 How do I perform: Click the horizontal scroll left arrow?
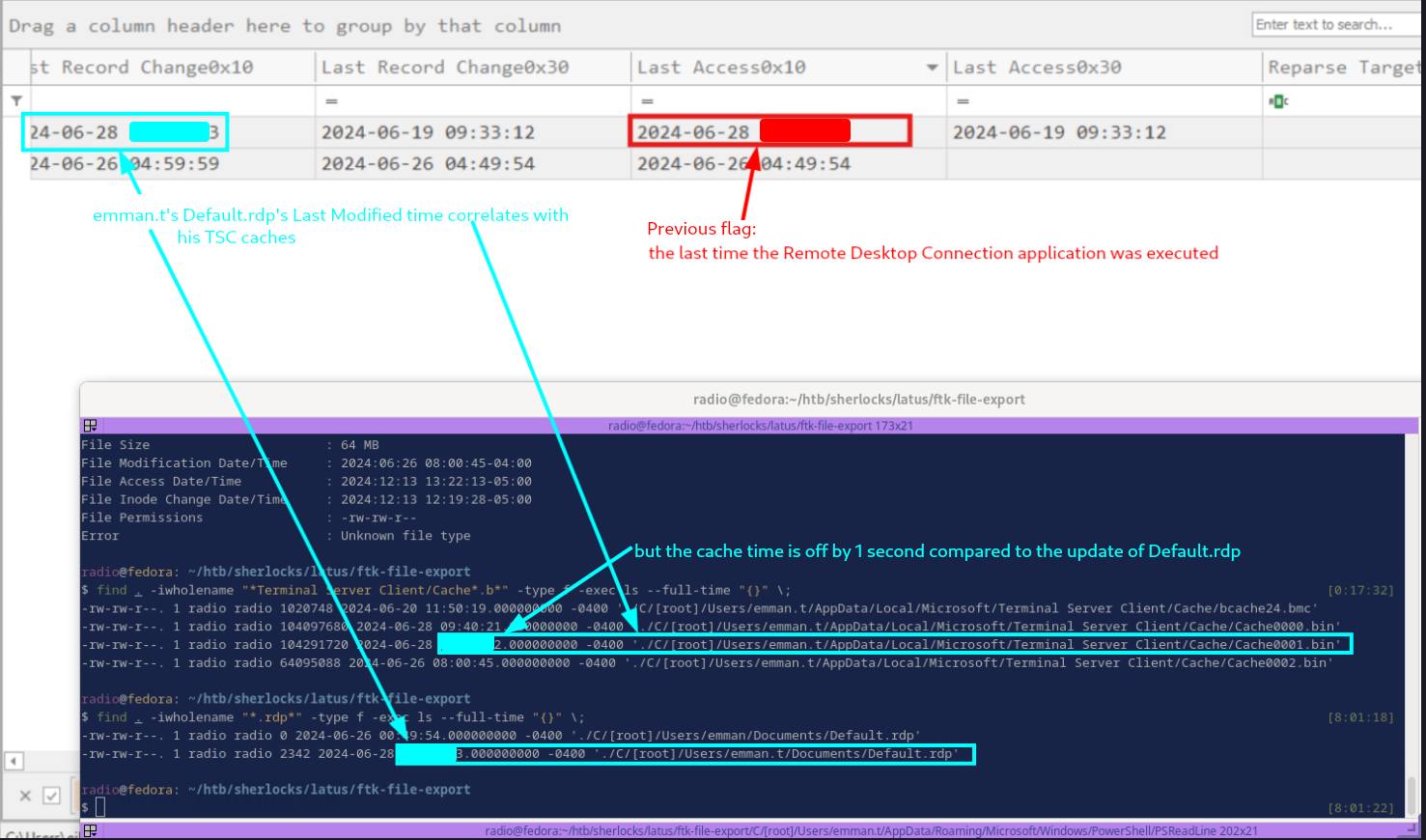14,761
